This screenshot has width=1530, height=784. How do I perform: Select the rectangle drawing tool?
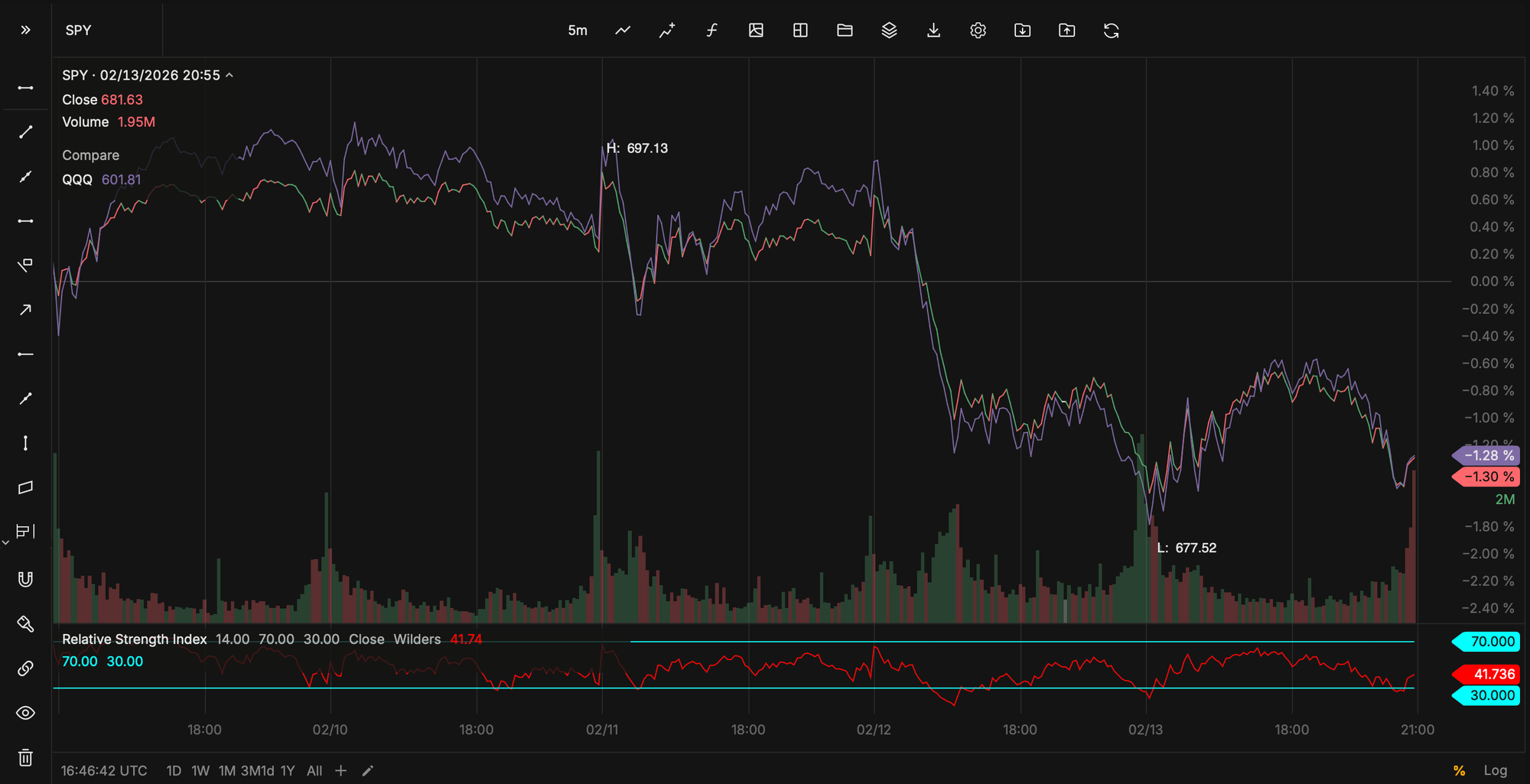pyautogui.click(x=25, y=487)
